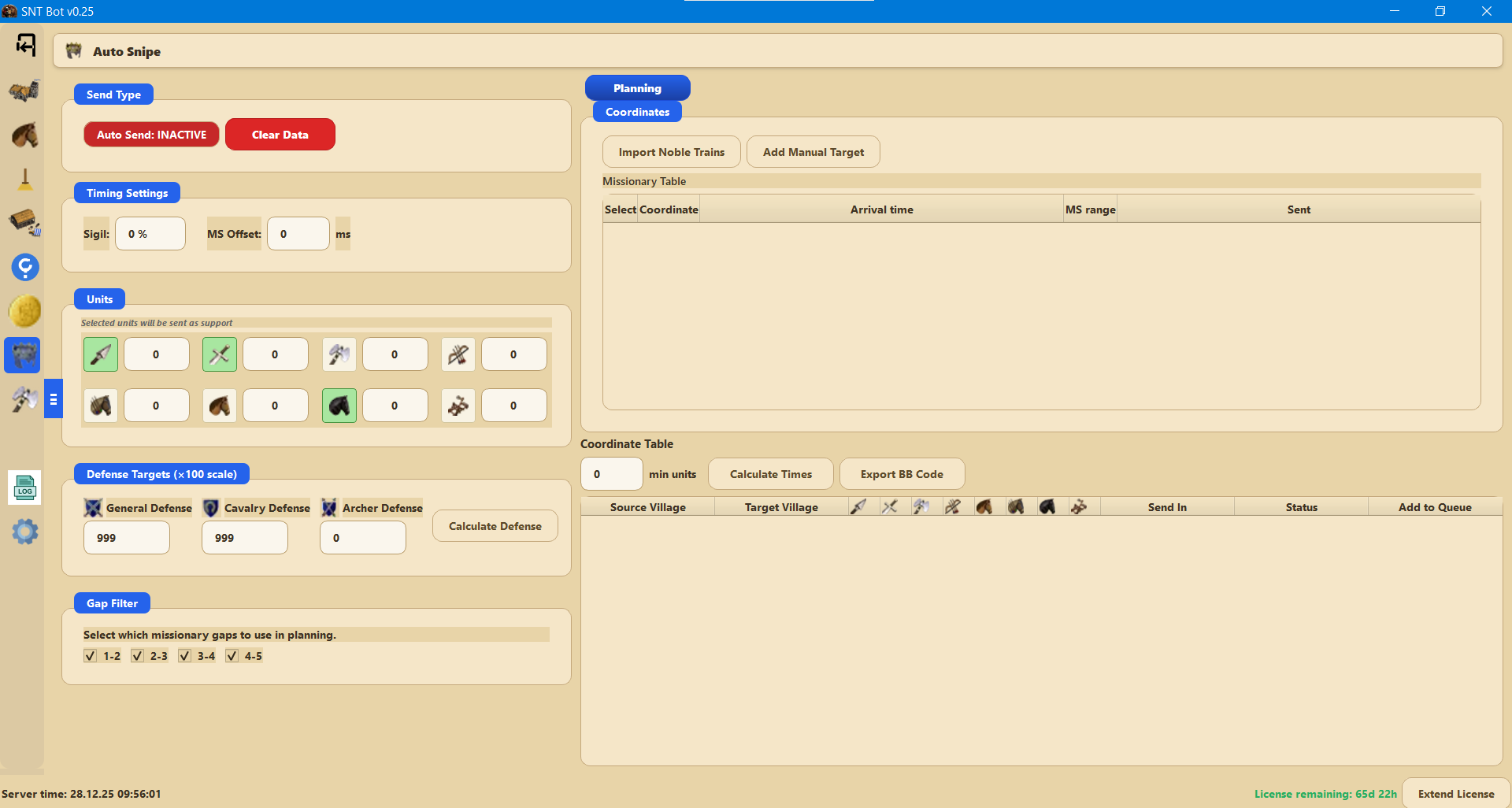1512x808 pixels.
Task: Switch to the Planning tab
Action: click(637, 88)
